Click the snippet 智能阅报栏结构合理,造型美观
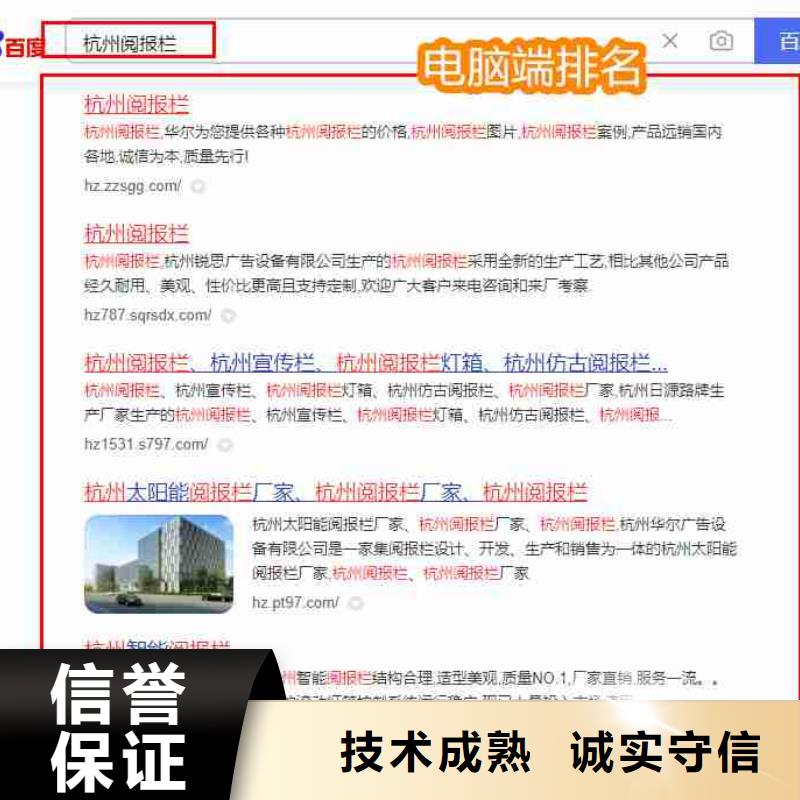 pos(500,678)
